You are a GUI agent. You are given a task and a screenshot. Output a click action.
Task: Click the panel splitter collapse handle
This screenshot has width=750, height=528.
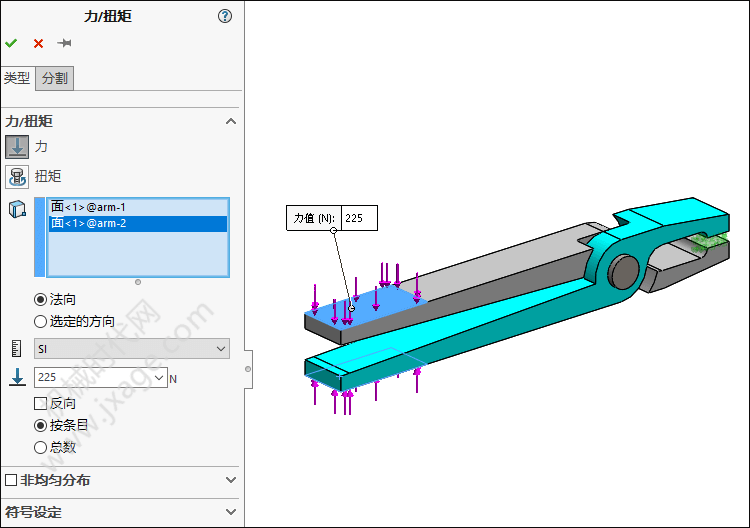click(248, 369)
